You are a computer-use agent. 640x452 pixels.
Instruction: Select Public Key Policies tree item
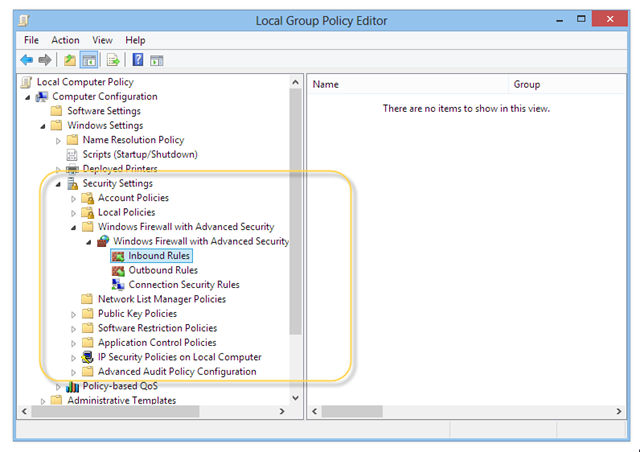[x=137, y=314]
